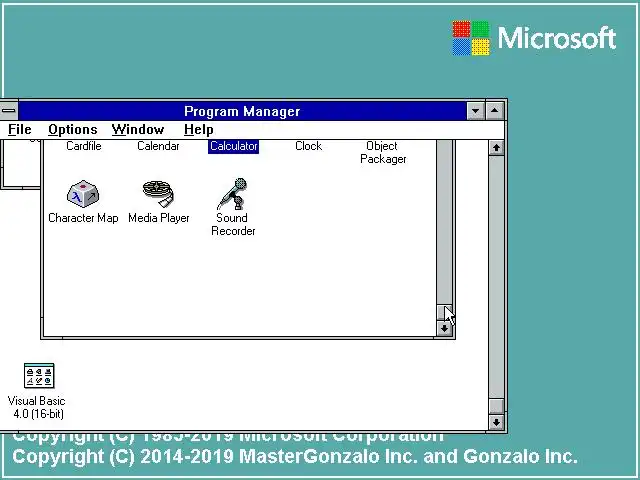Open Sound Recorder microphone icon

[x=233, y=194]
